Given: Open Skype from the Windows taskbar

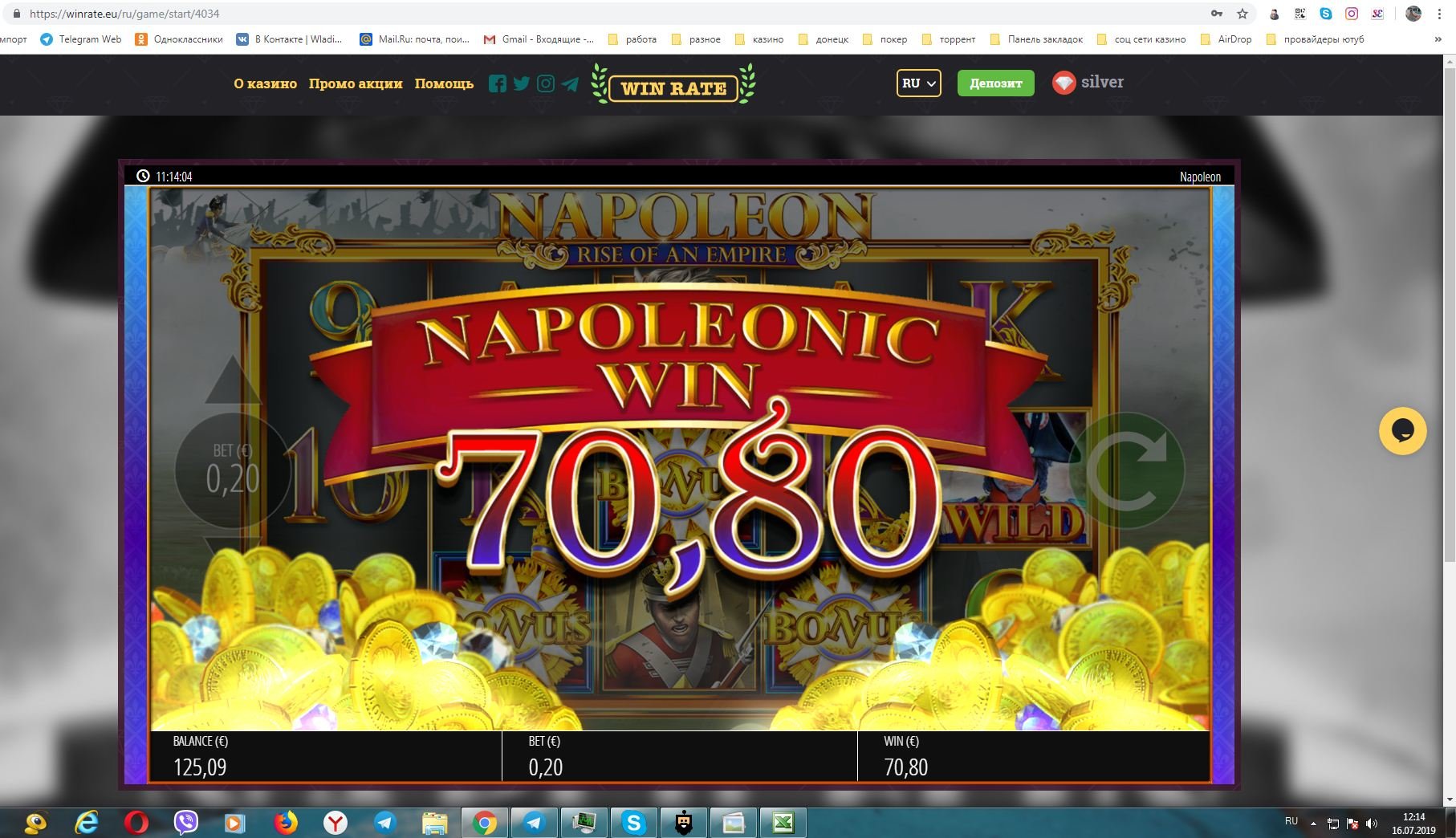Looking at the screenshot, I should click(x=633, y=822).
